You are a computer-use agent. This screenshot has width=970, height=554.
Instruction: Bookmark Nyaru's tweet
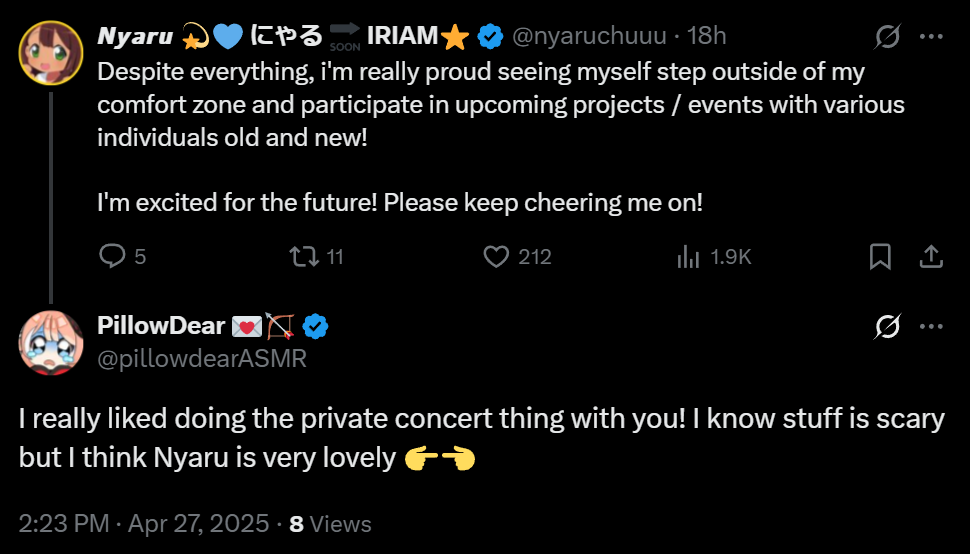[880, 256]
